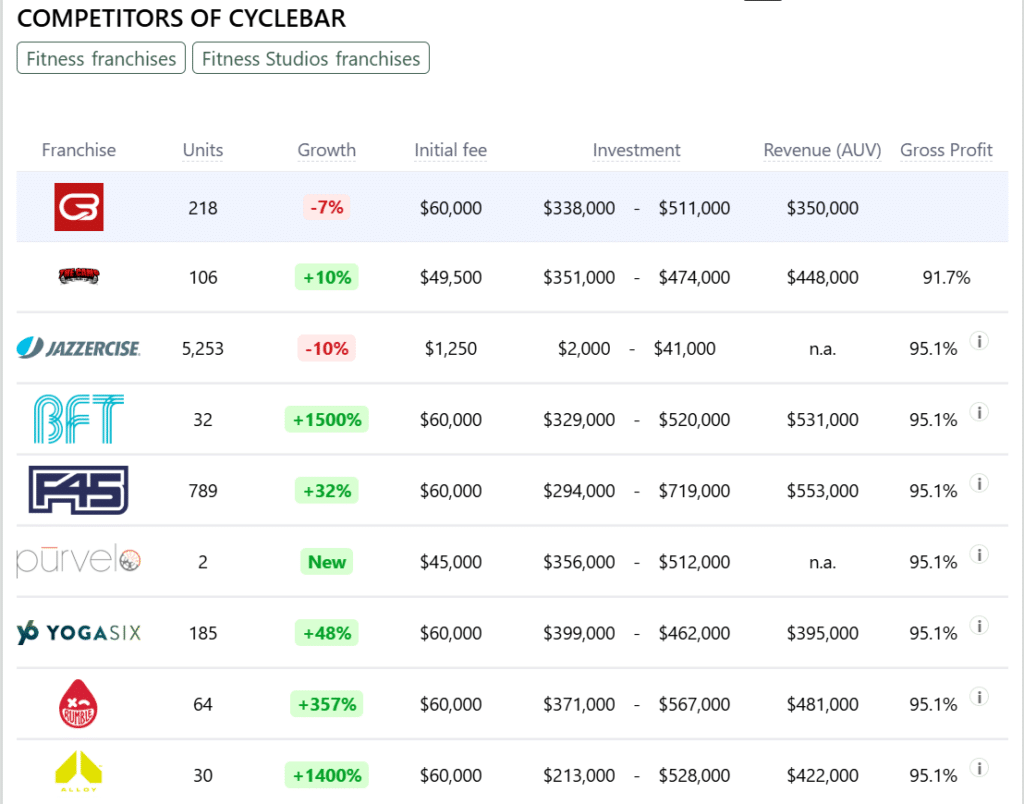Screen dimensions: 1024x804
Task: Click the Franchise column header
Action: (x=78, y=150)
